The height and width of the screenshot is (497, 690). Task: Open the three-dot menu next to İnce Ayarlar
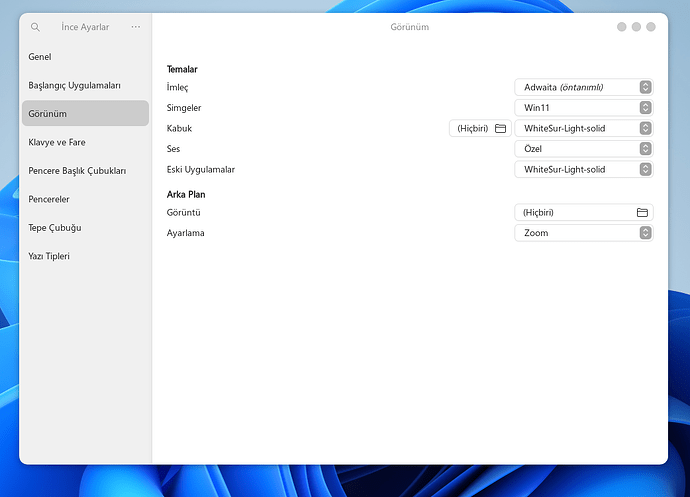pyautogui.click(x=136, y=27)
